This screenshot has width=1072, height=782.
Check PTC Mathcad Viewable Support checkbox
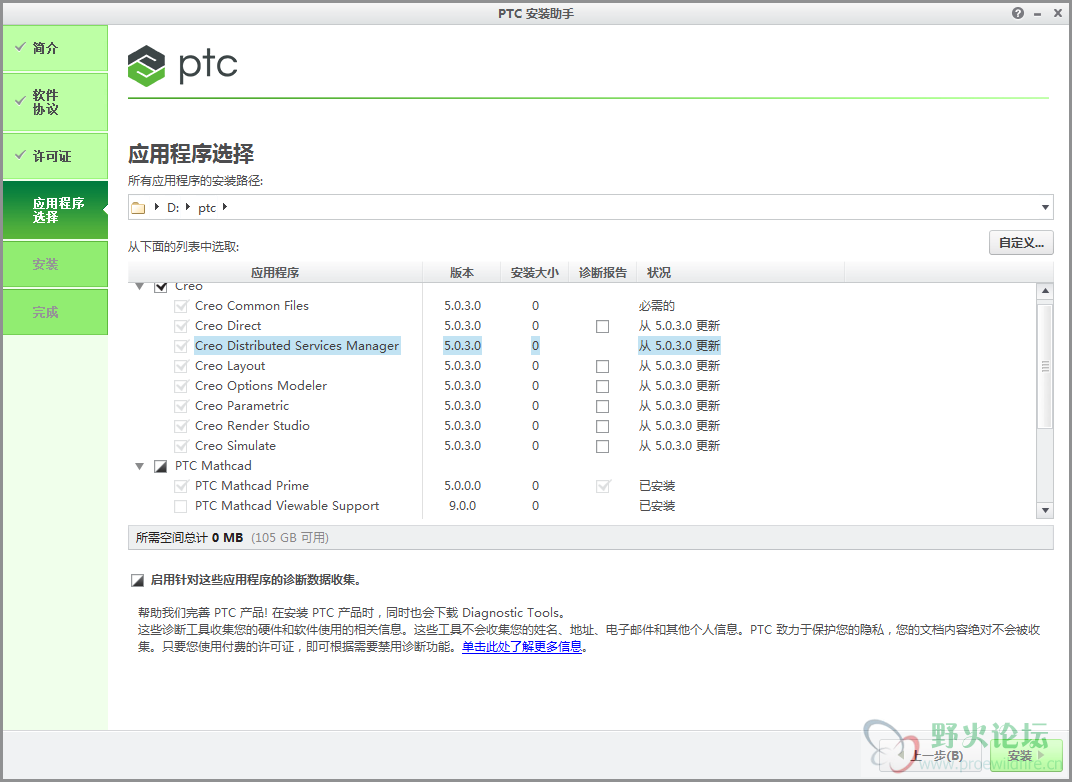click(180, 507)
